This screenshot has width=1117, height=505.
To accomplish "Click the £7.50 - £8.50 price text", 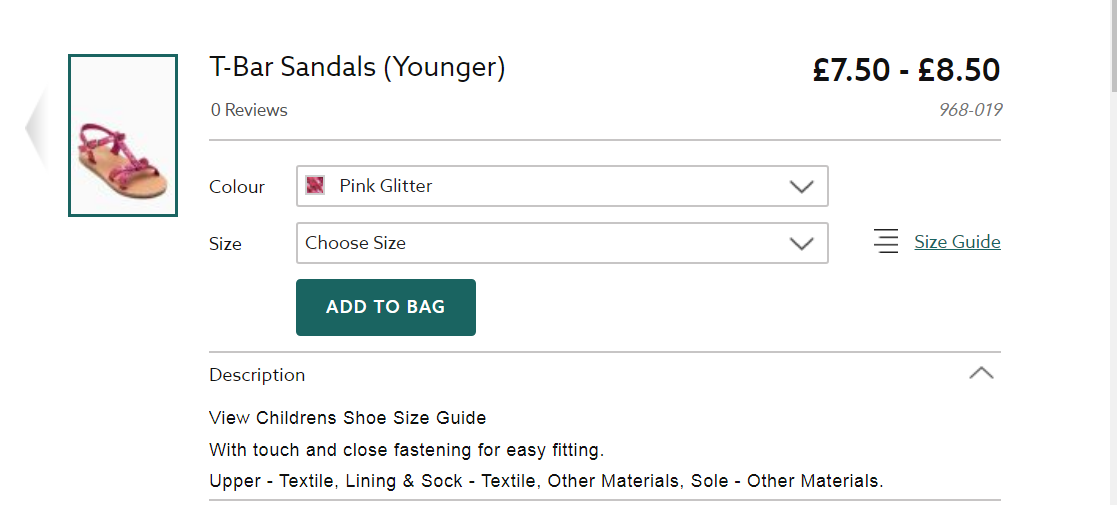I will point(906,70).
